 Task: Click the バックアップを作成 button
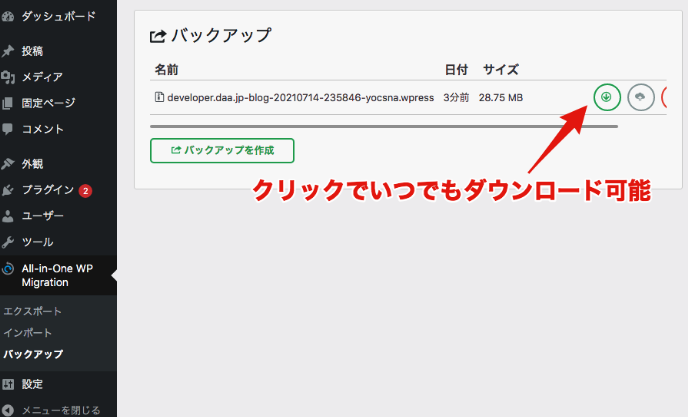(222, 151)
